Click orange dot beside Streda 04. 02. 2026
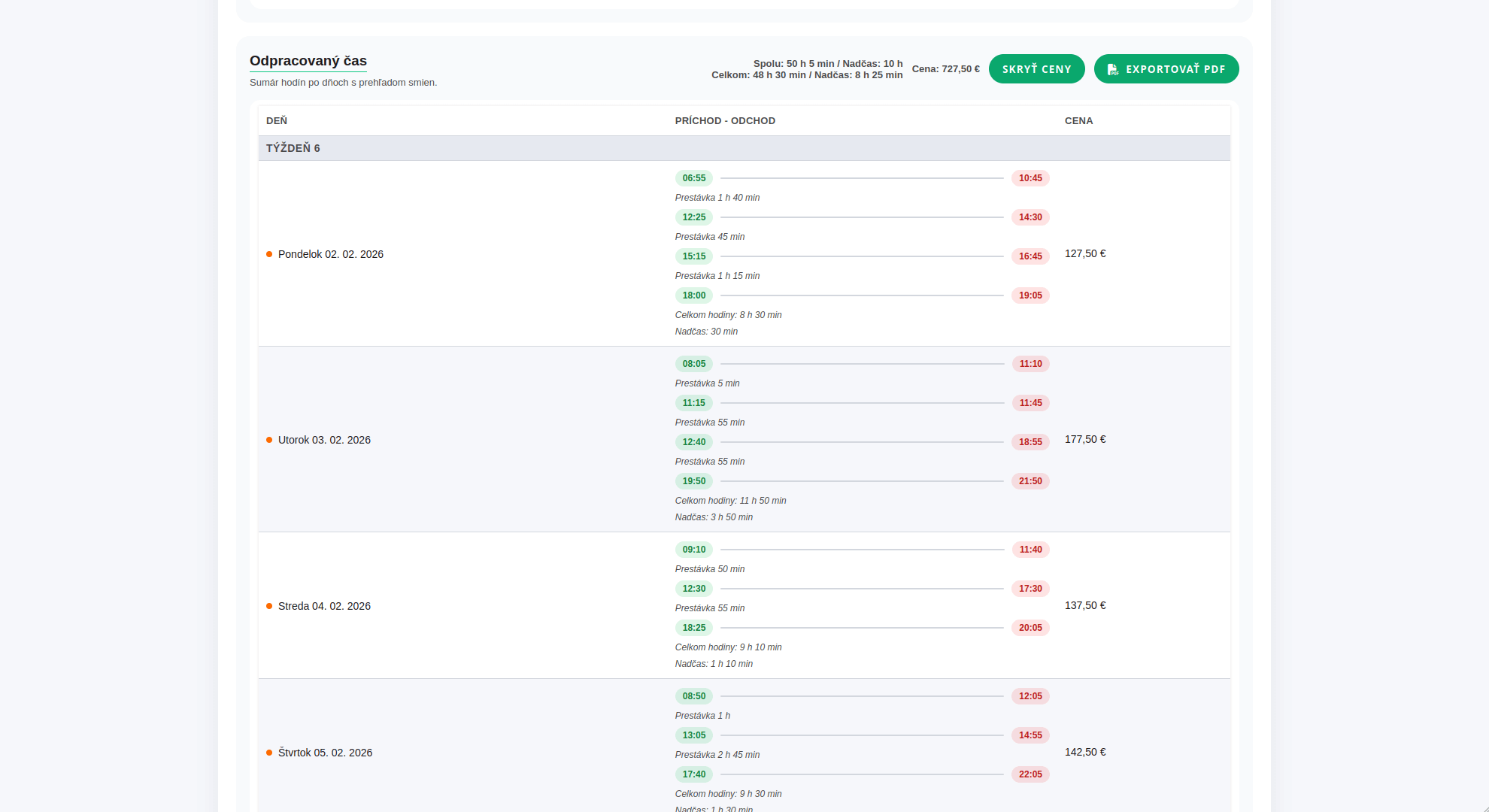 click(x=269, y=606)
